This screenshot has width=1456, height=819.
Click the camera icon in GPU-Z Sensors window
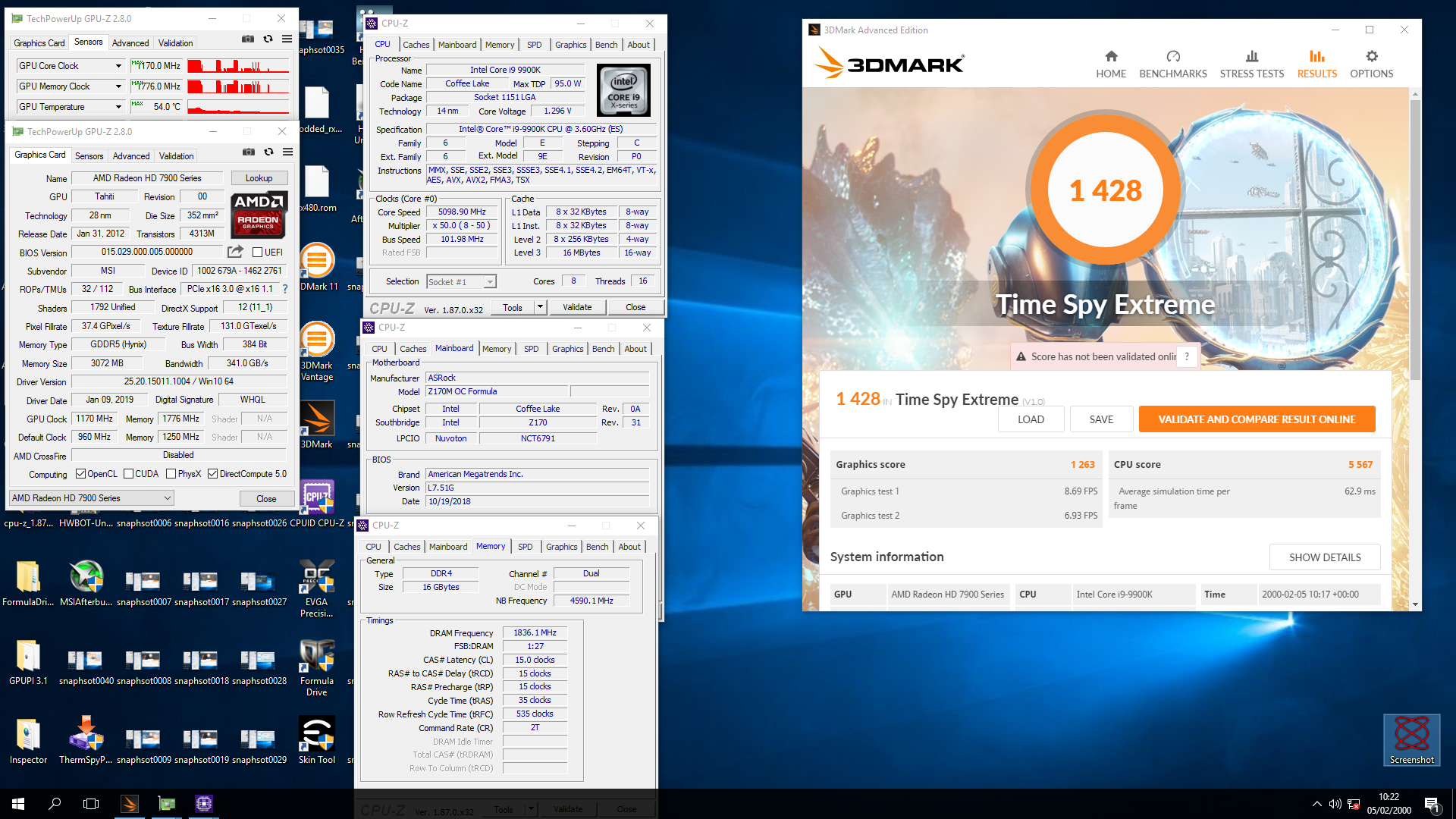pos(248,39)
